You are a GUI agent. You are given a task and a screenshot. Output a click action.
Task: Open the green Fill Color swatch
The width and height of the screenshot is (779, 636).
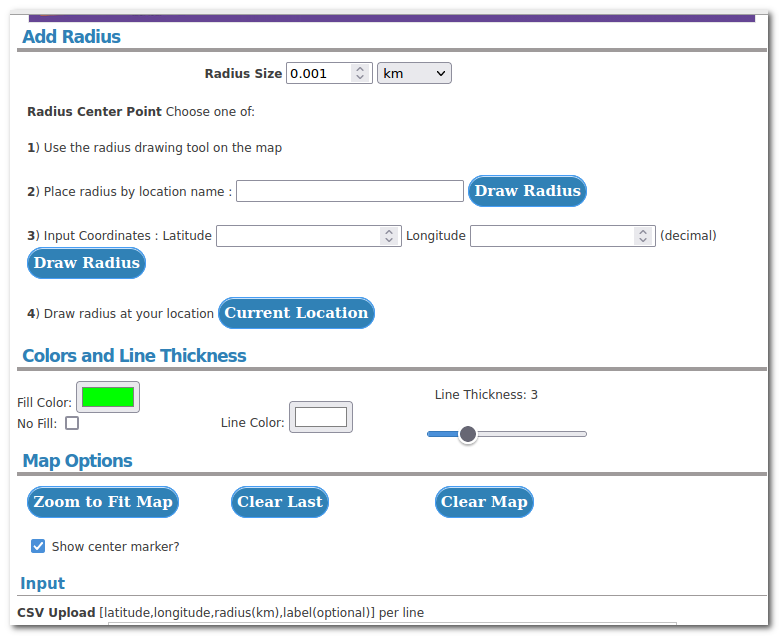108,397
